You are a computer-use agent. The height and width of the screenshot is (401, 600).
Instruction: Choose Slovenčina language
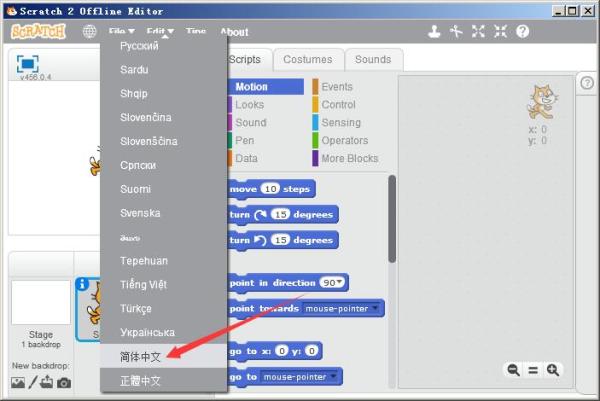(164, 117)
